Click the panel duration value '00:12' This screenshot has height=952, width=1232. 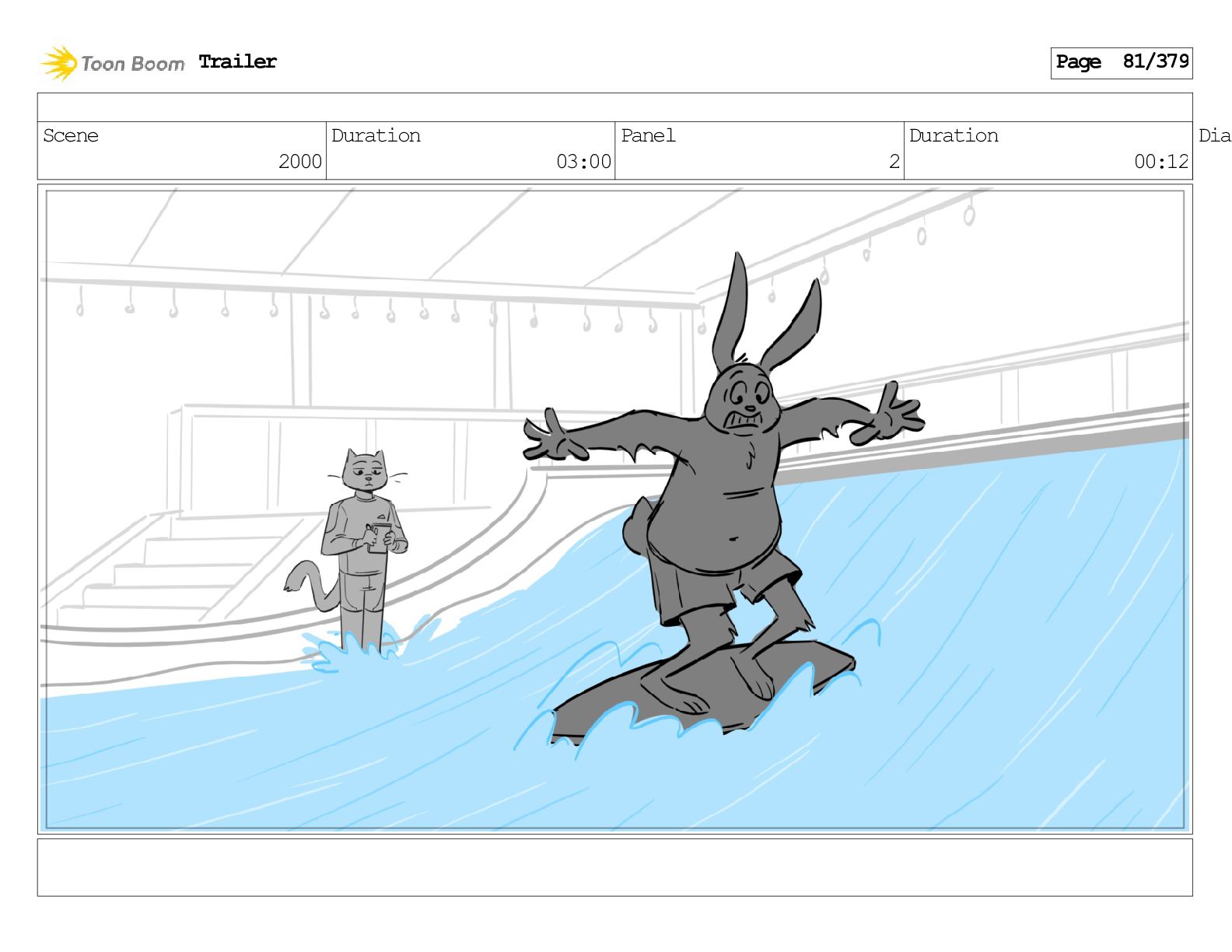[1161, 162]
